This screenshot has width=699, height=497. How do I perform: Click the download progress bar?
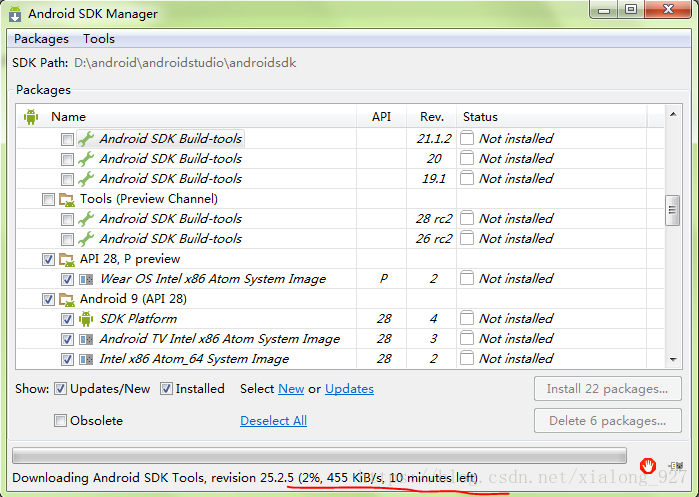click(319, 456)
